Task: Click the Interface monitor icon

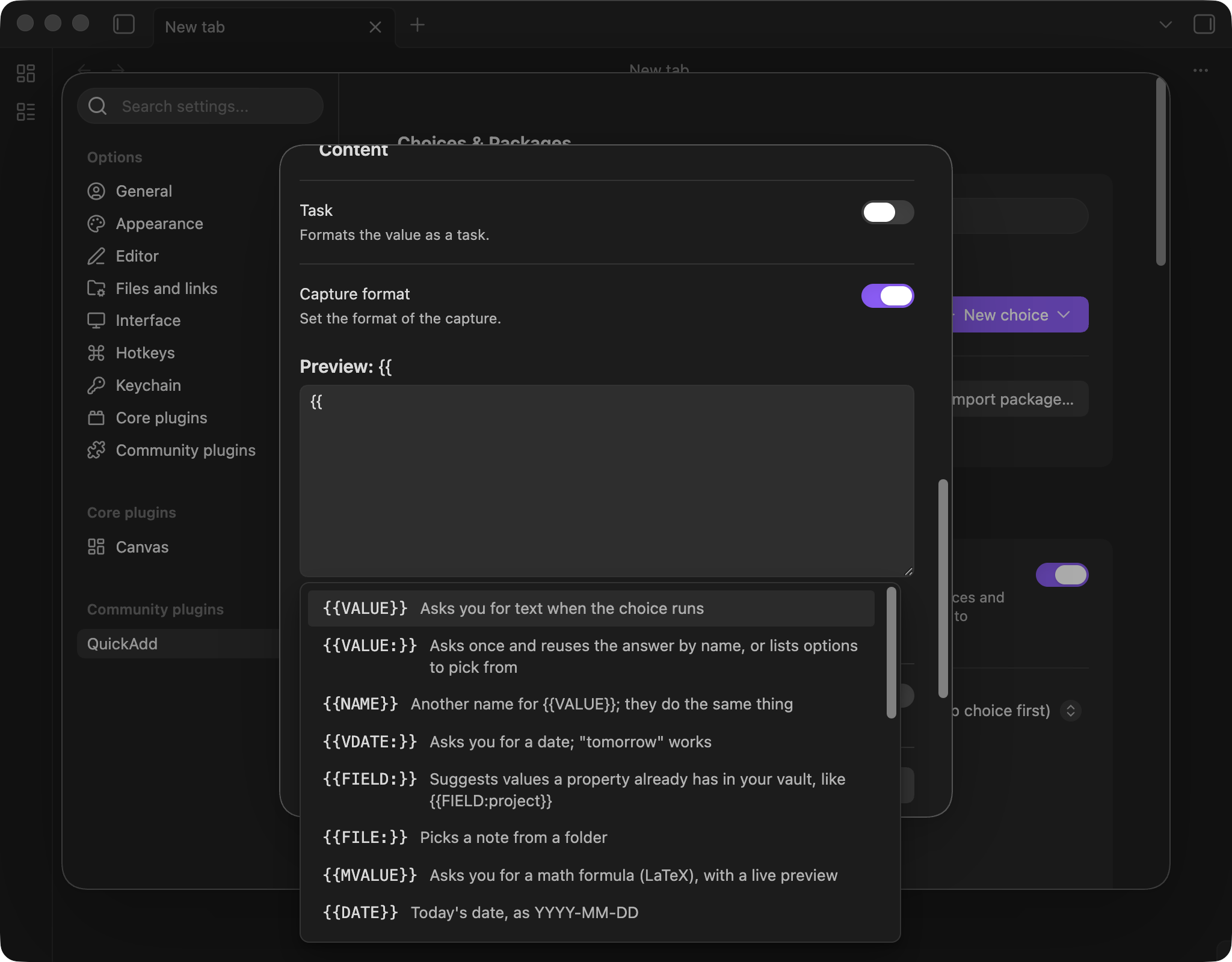Action: (x=96, y=320)
